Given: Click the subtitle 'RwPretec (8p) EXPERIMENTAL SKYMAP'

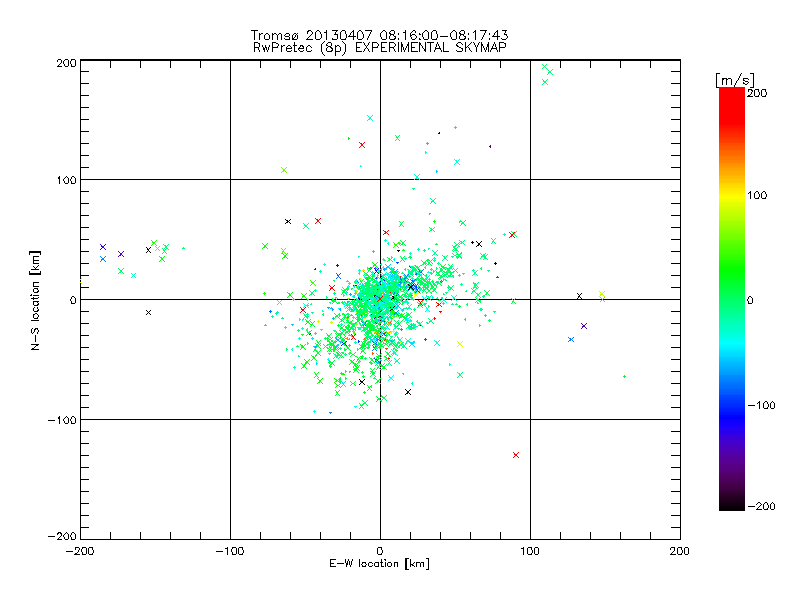Looking at the screenshot, I should [380, 48].
